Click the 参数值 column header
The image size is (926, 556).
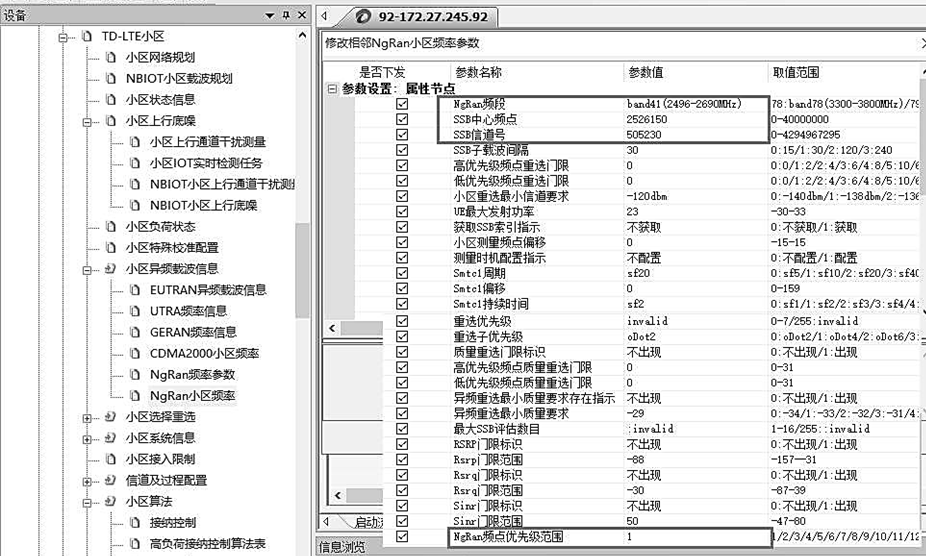click(x=645, y=73)
